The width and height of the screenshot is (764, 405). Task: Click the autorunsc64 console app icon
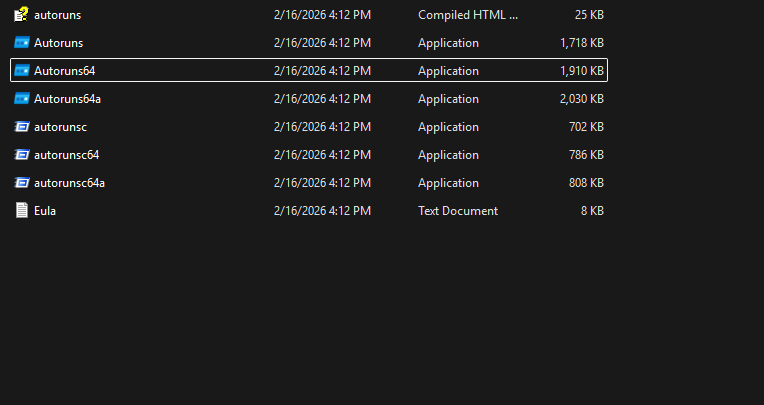click(21, 155)
